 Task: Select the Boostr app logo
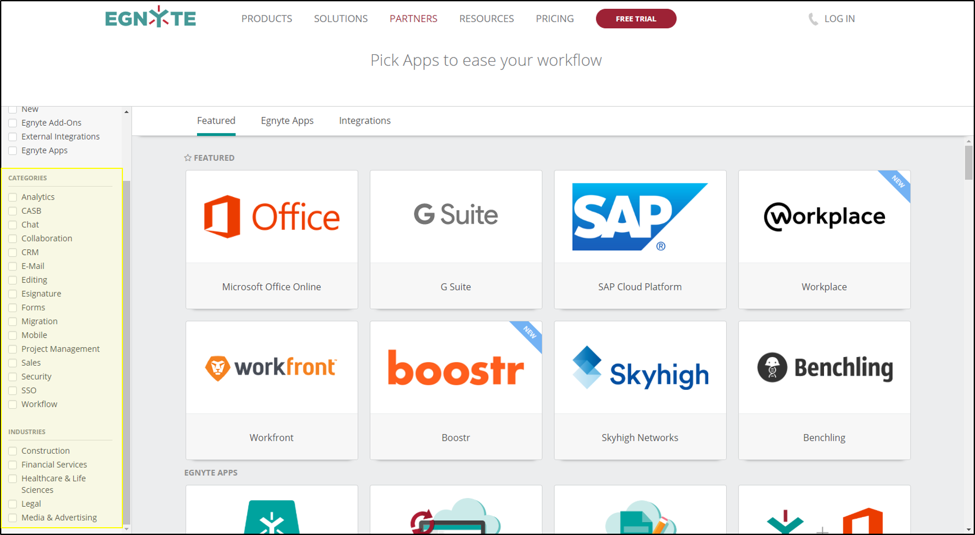tap(455, 368)
